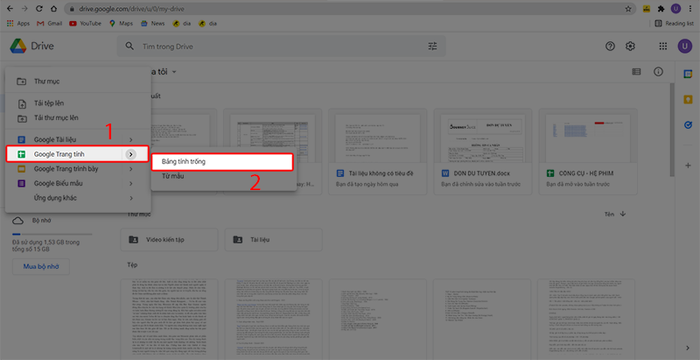Switch to list layout view icon

tap(636, 71)
